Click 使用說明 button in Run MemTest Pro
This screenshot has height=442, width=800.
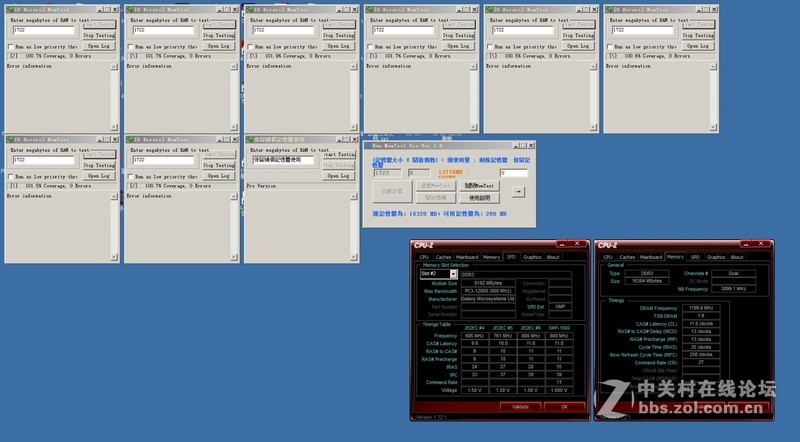[x=480, y=198]
